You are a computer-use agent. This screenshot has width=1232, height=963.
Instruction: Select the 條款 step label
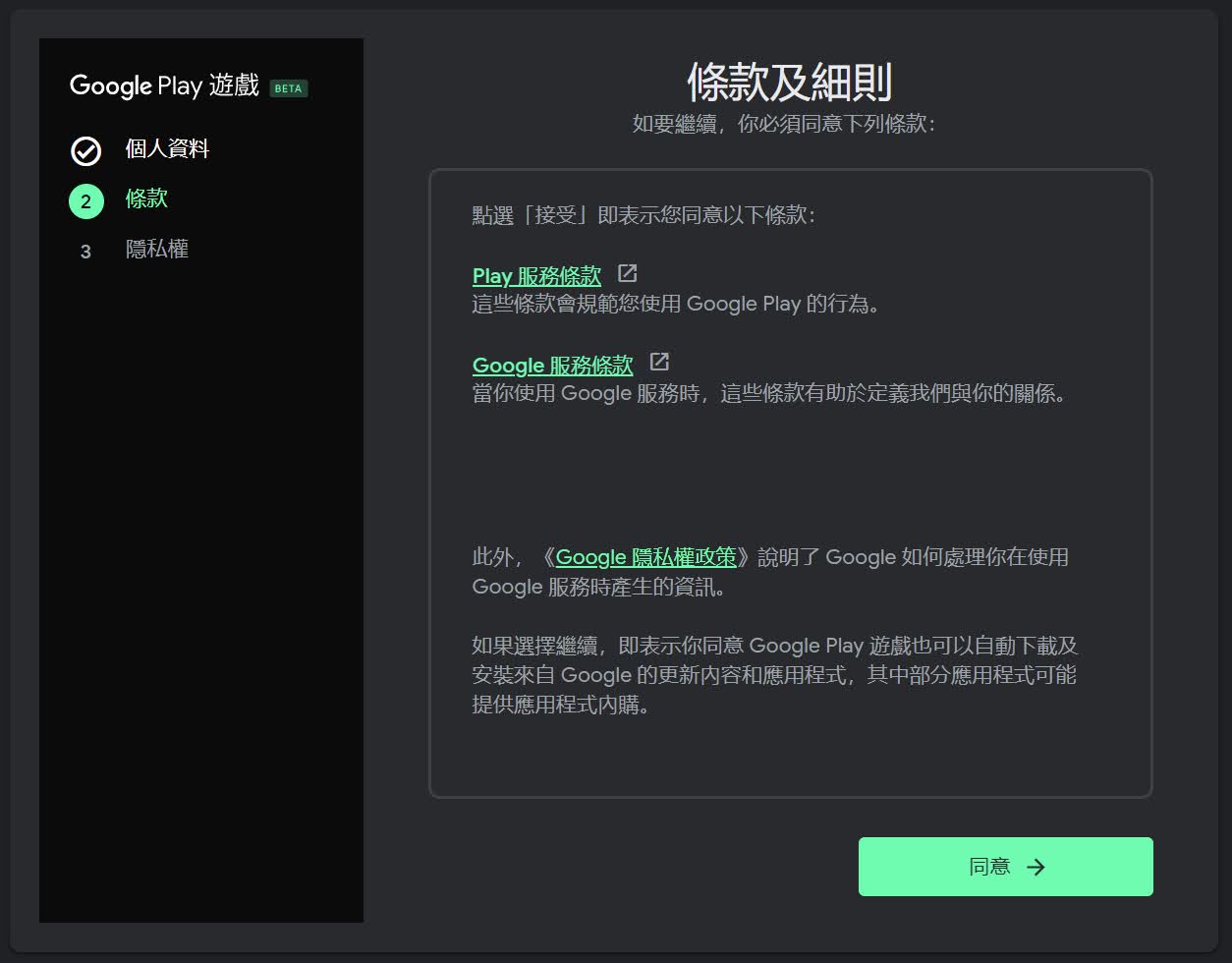tap(146, 198)
